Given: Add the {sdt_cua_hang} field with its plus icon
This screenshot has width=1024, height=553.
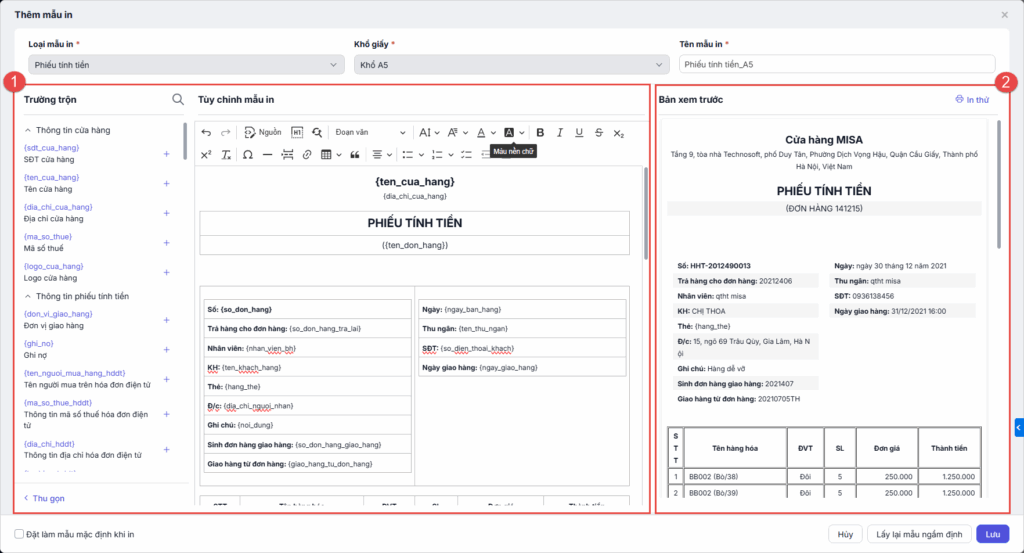Looking at the screenshot, I should coord(167,154).
